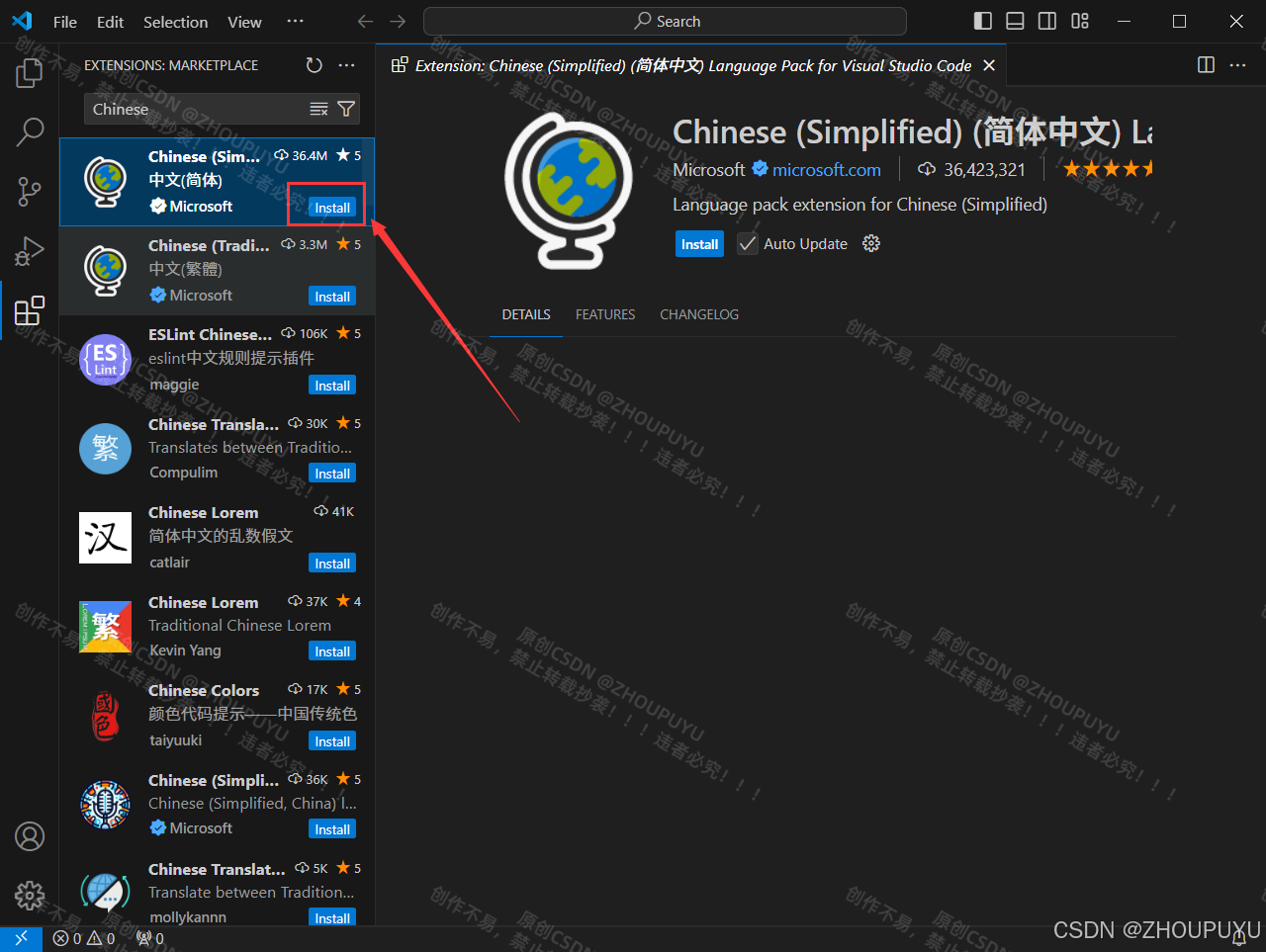The image size is (1266, 952).
Task: Open the File menu
Action: pyautogui.click(x=65, y=22)
